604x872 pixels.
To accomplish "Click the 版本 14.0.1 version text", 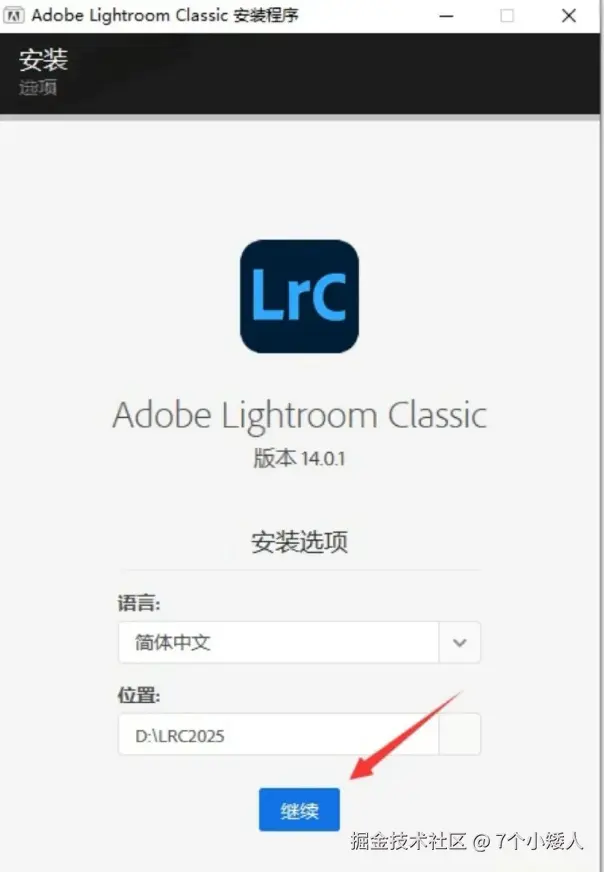I will [299, 458].
